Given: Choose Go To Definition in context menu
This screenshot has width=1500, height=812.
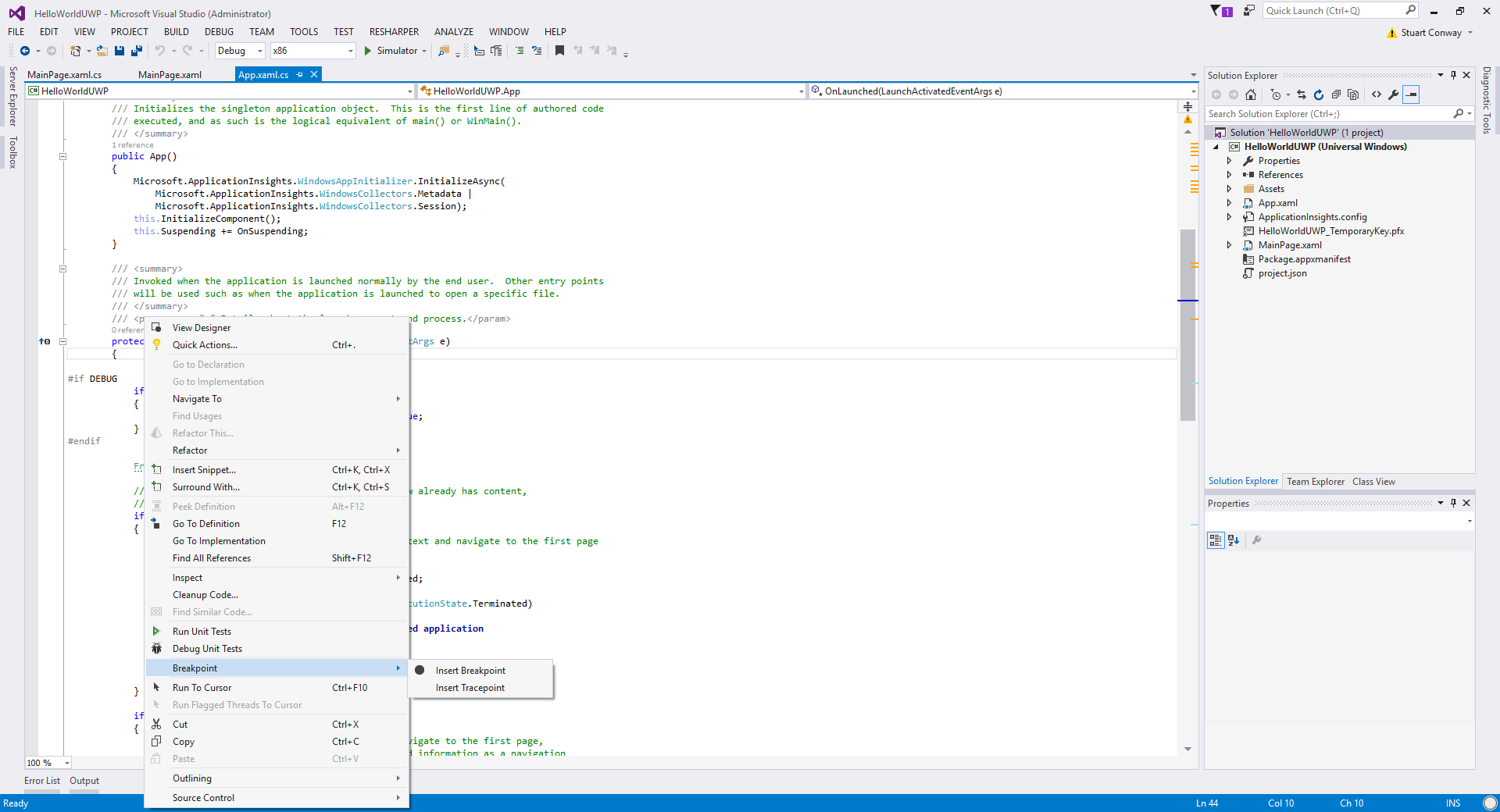Looking at the screenshot, I should point(277,524).
